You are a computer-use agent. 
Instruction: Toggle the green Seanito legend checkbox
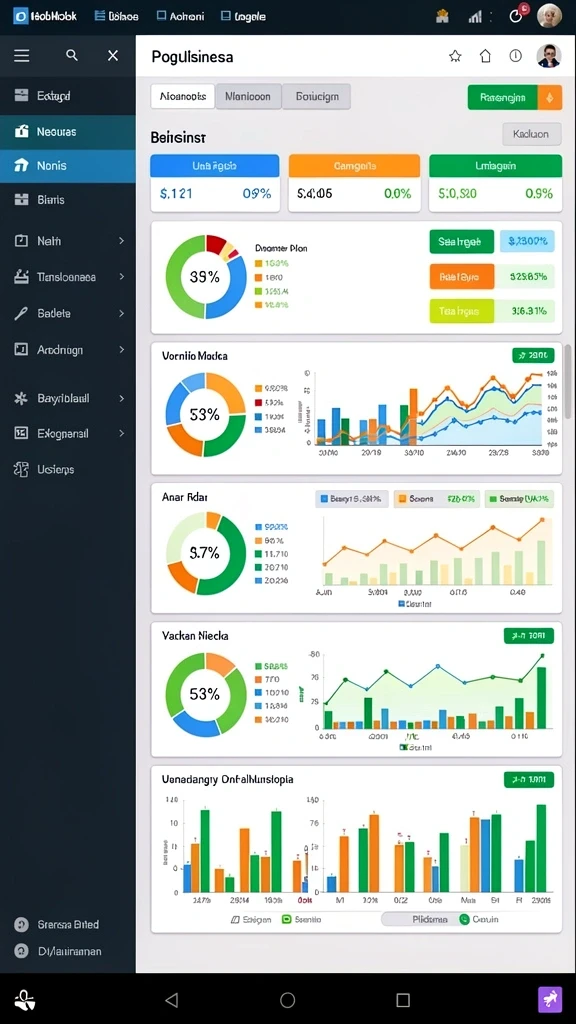pyautogui.click(x=286, y=919)
